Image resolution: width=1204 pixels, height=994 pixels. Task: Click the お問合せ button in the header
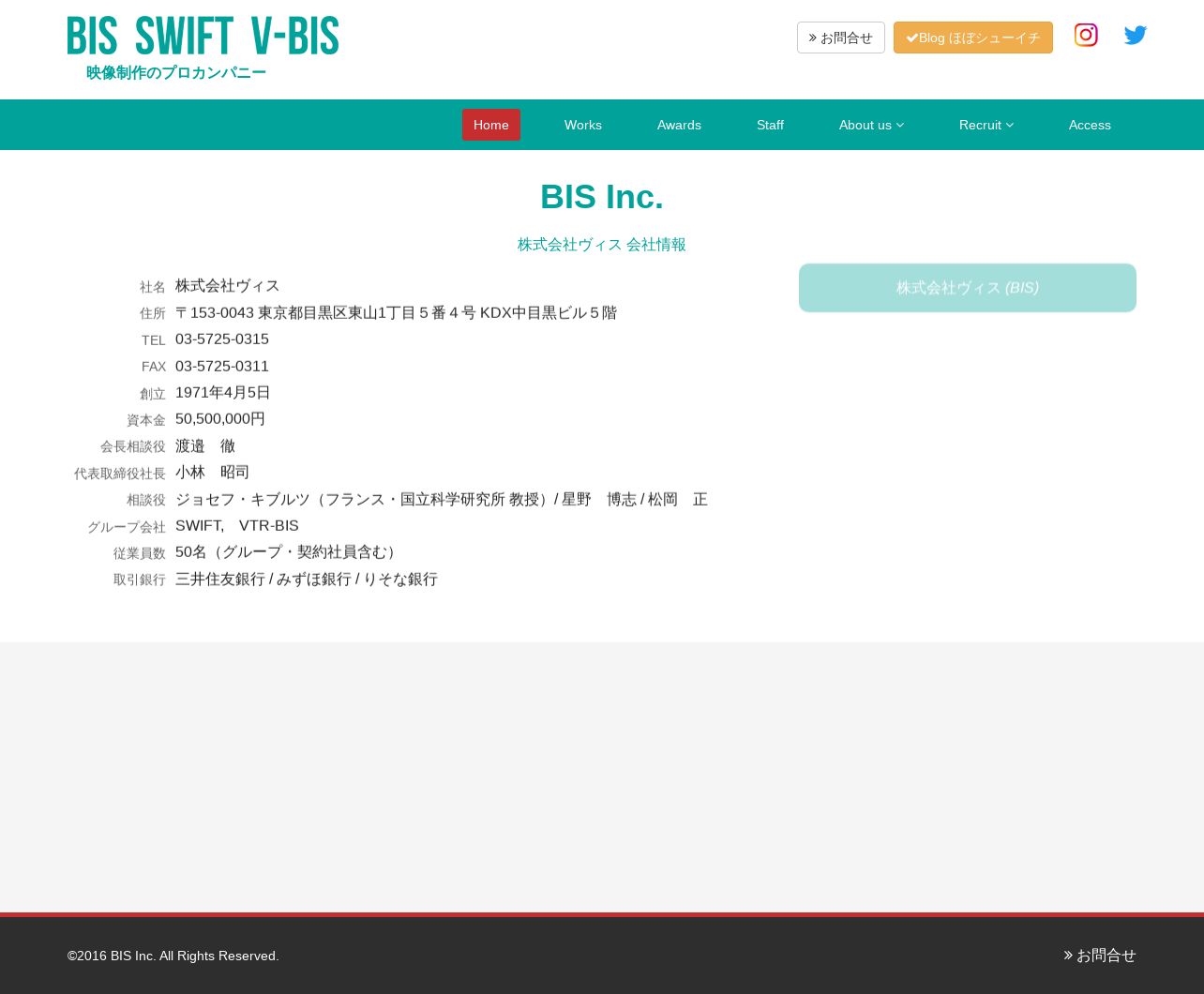pyautogui.click(x=841, y=38)
